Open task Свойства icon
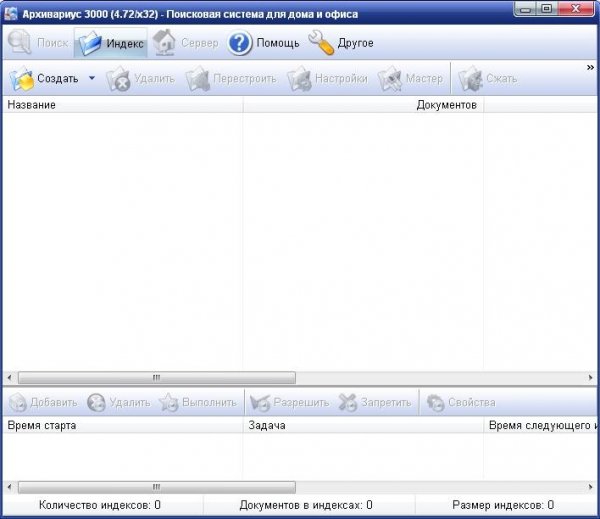Image resolution: width=600 pixels, height=519 pixels. click(x=435, y=403)
